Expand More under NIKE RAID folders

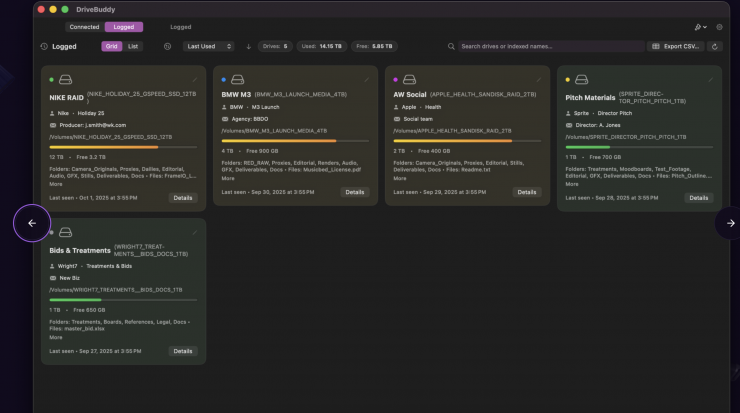(56, 184)
